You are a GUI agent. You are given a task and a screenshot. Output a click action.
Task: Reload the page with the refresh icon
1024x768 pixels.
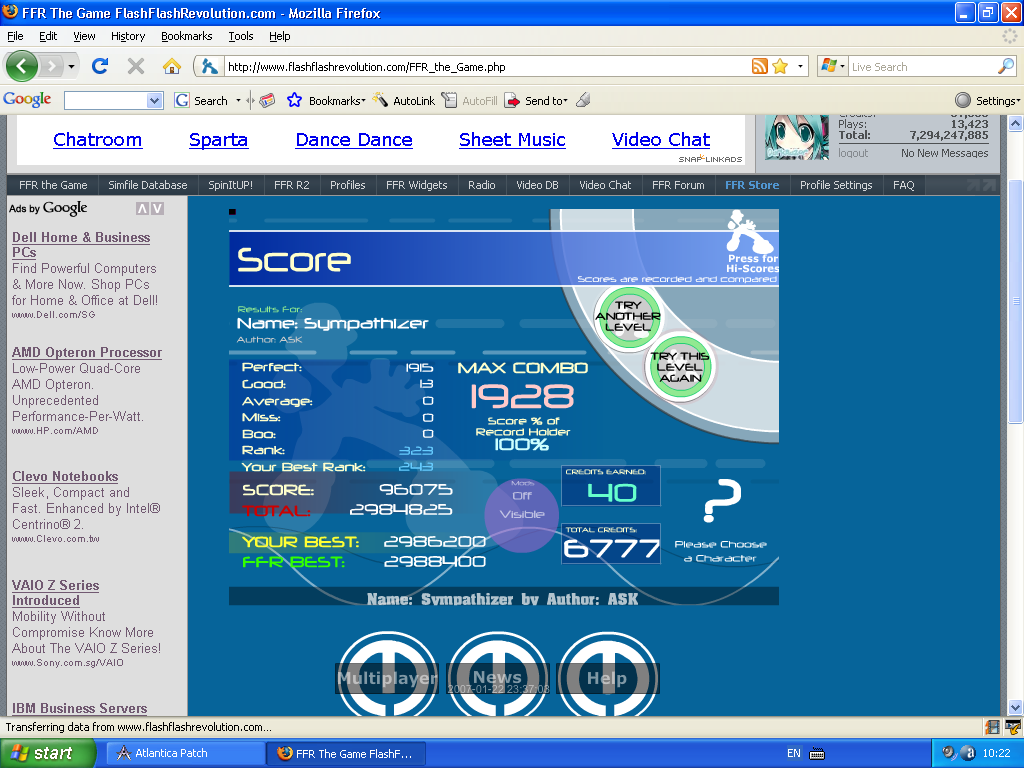pos(99,67)
